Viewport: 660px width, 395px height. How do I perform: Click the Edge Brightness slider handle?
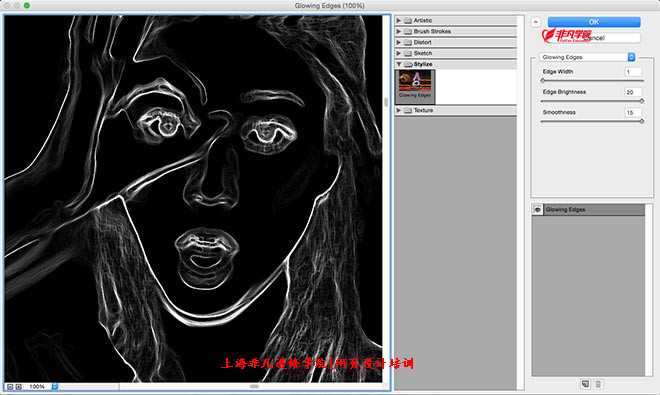click(x=642, y=101)
